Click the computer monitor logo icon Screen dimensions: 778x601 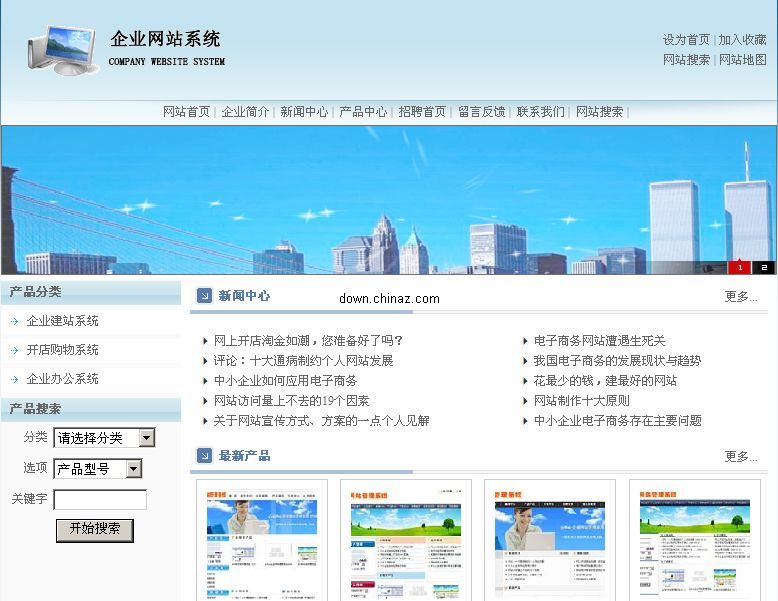[64, 49]
